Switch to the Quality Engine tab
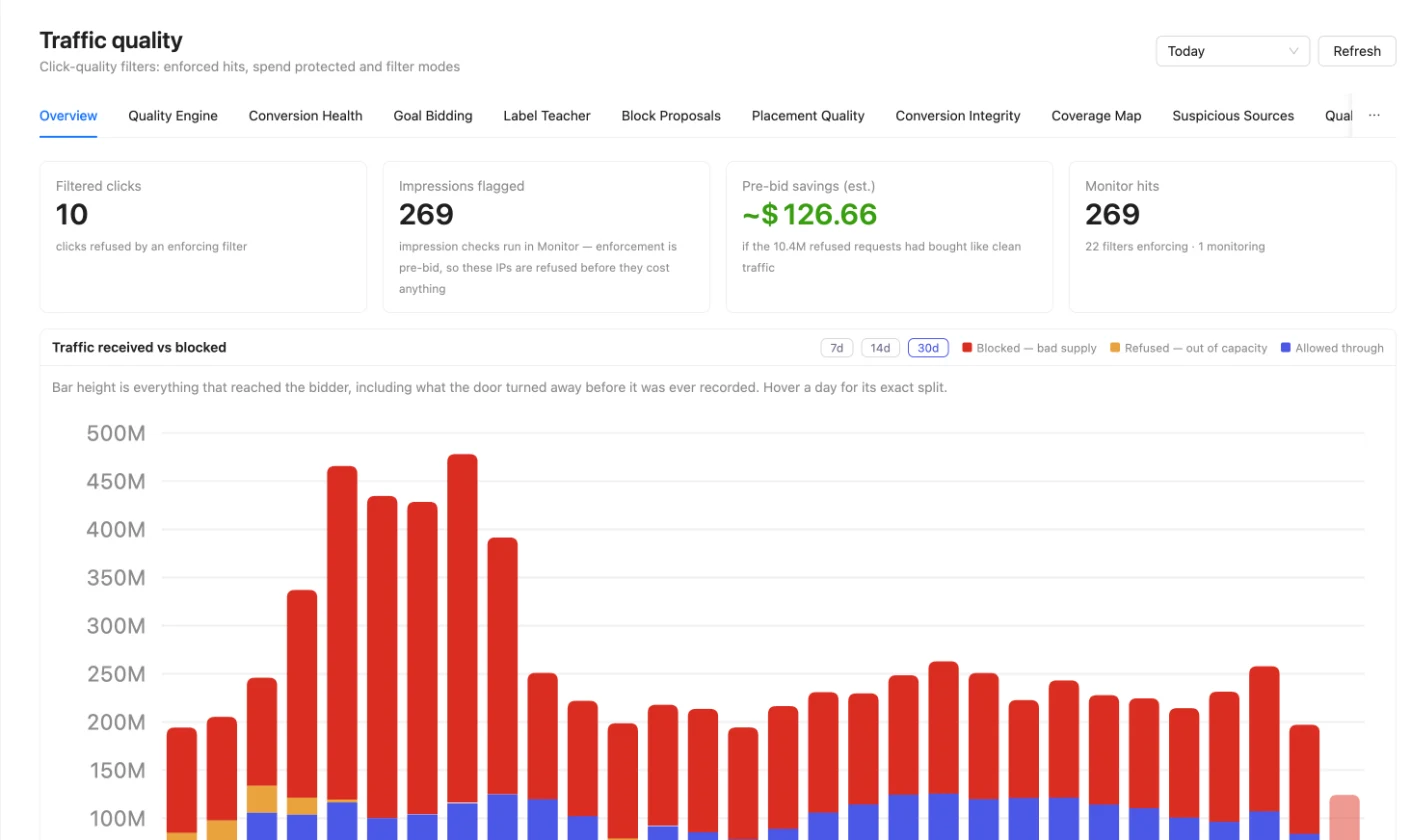The image size is (1411, 840). tap(173, 116)
